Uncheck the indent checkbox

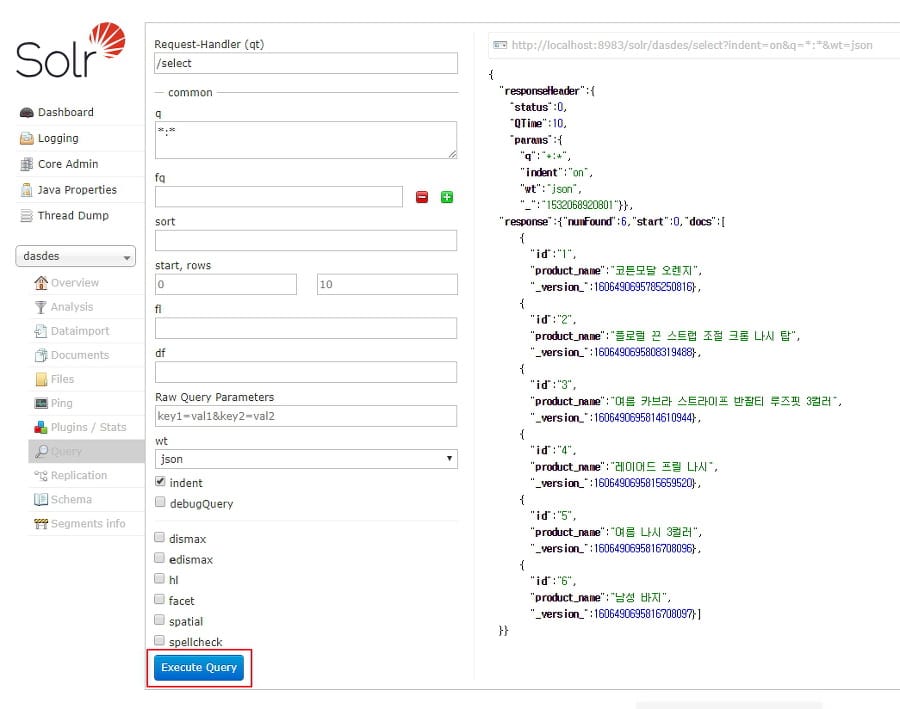point(160,482)
